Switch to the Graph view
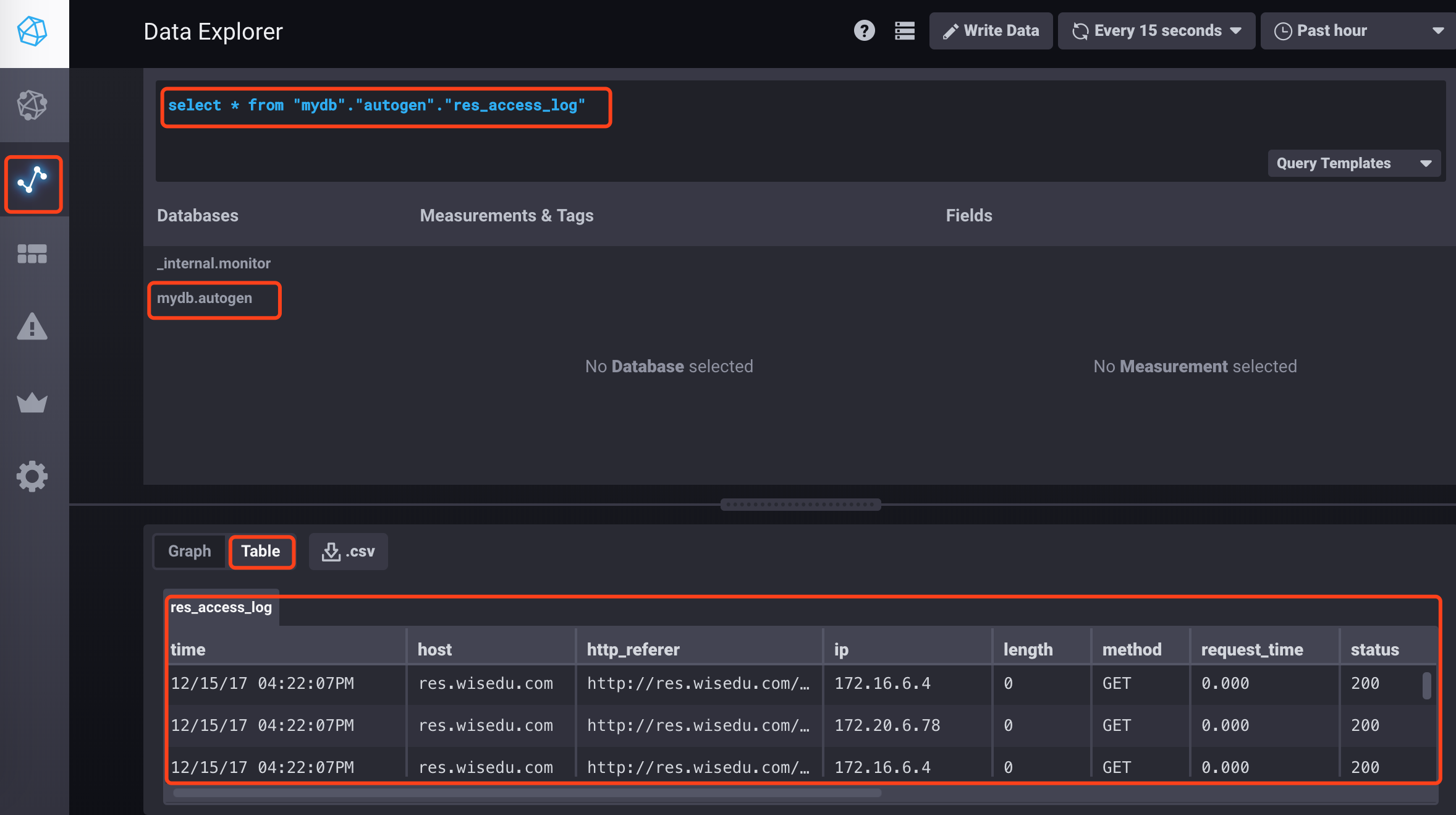 click(189, 551)
